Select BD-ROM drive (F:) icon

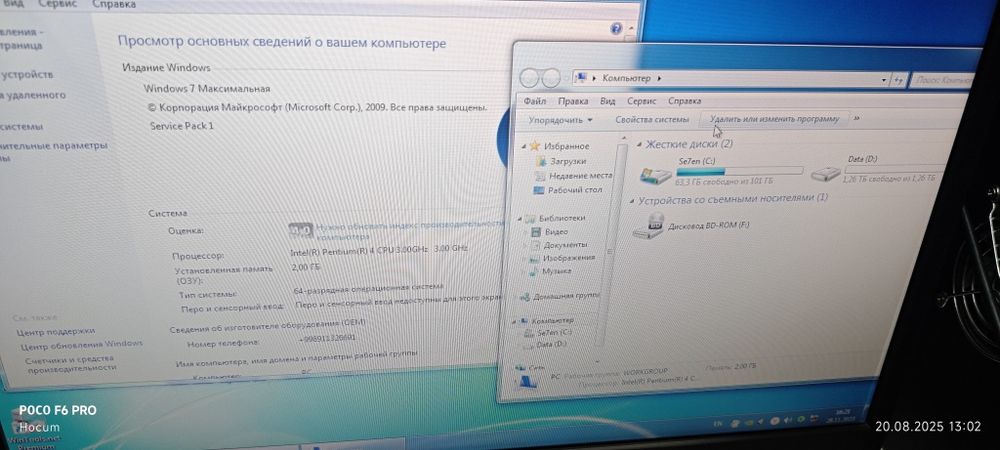point(649,226)
